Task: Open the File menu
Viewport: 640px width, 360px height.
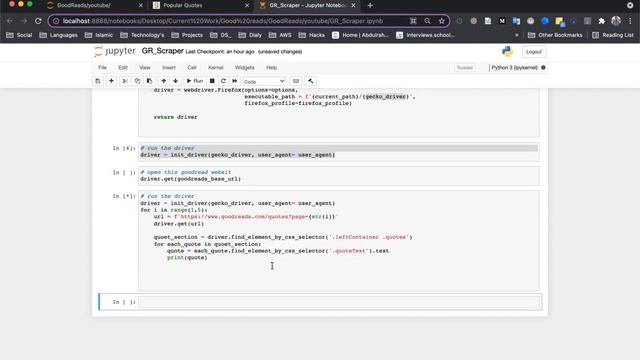Action: (x=102, y=67)
